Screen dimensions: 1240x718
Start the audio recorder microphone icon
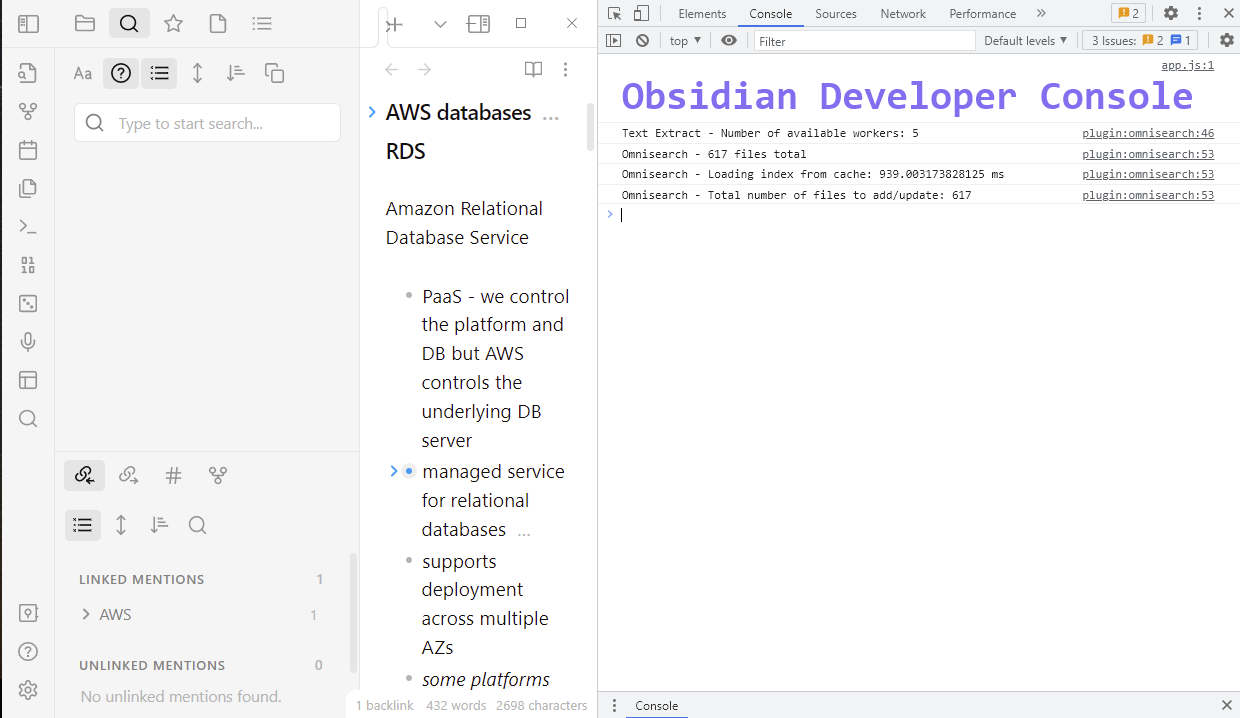coord(28,342)
